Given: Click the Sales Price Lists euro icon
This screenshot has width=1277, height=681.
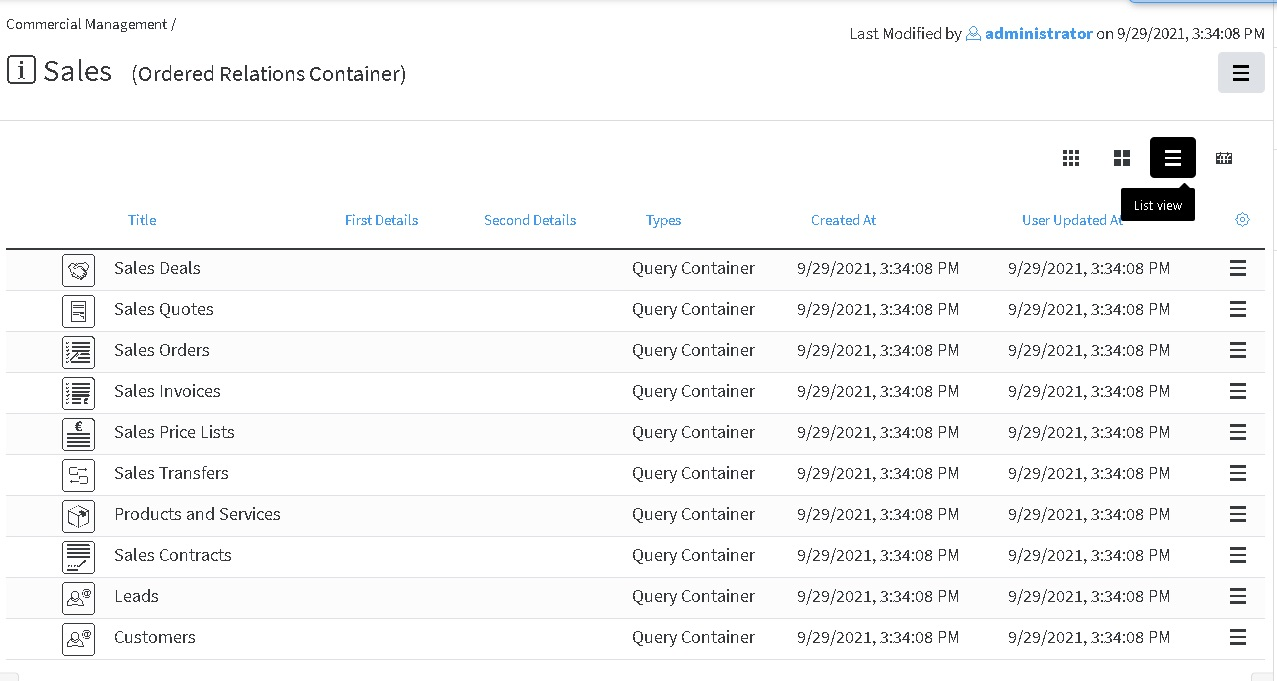Looking at the screenshot, I should pos(78,433).
